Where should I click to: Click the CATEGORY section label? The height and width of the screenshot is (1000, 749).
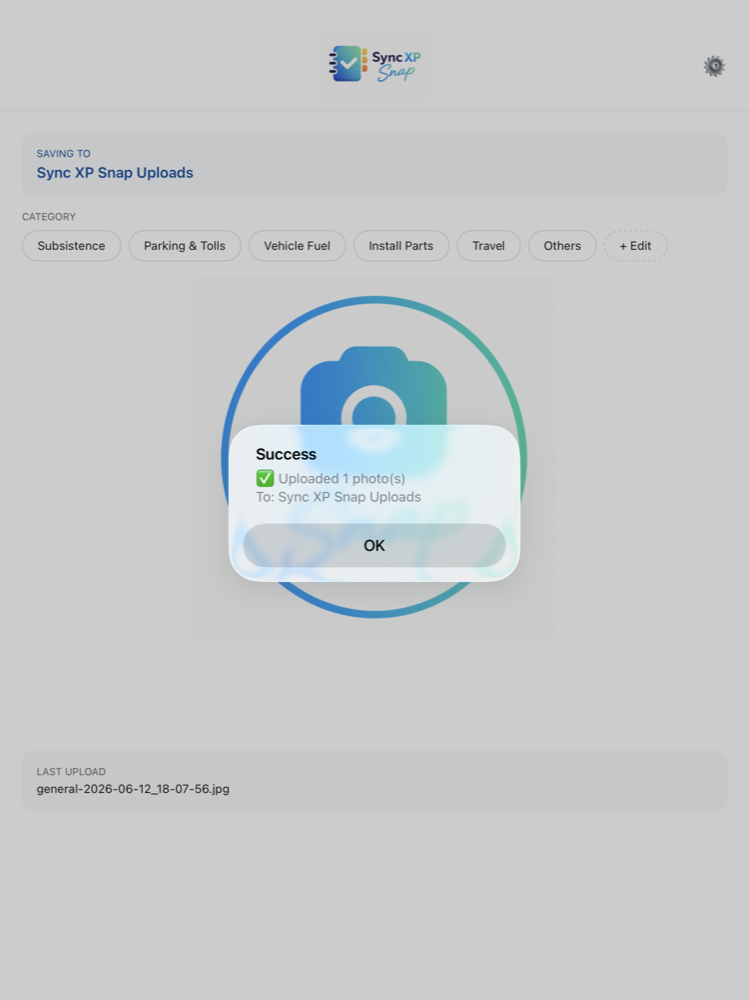click(x=48, y=217)
